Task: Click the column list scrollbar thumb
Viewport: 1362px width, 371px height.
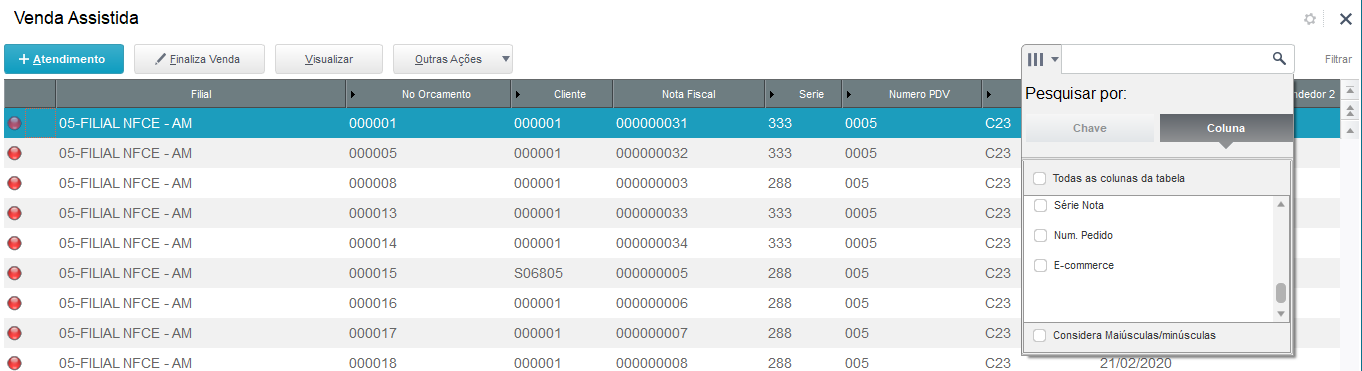Action: pos(1281,293)
